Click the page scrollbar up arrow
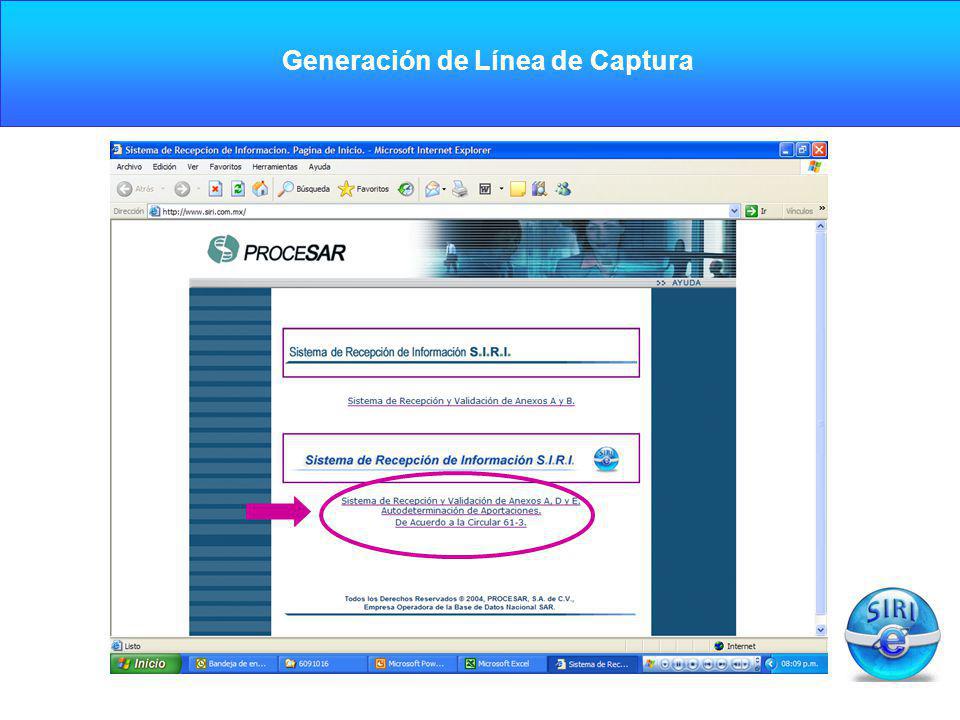The height and width of the screenshot is (720, 960). click(821, 226)
